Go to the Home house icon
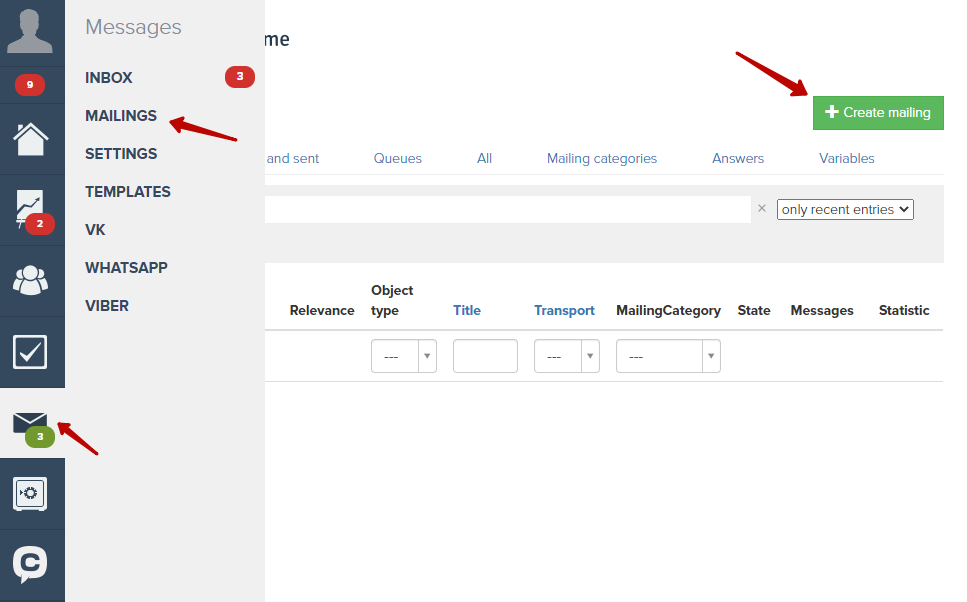The height and width of the screenshot is (602, 967). point(30,139)
